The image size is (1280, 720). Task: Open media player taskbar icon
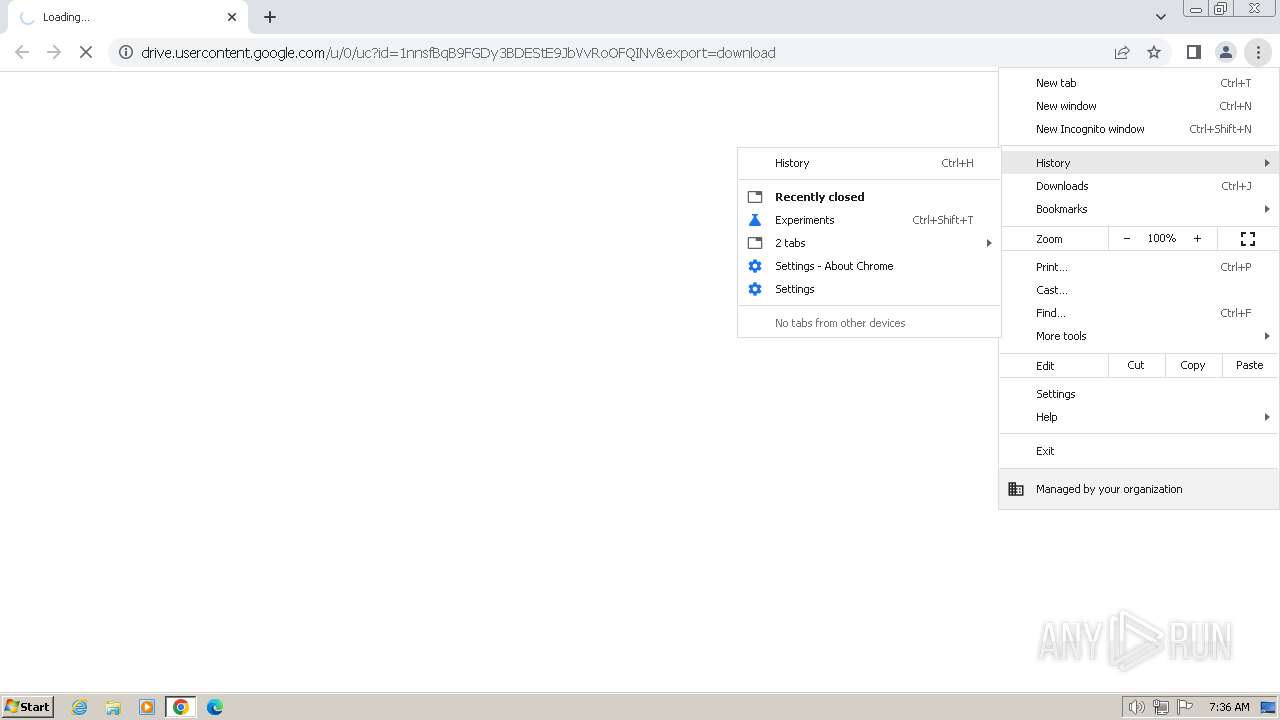coord(147,707)
